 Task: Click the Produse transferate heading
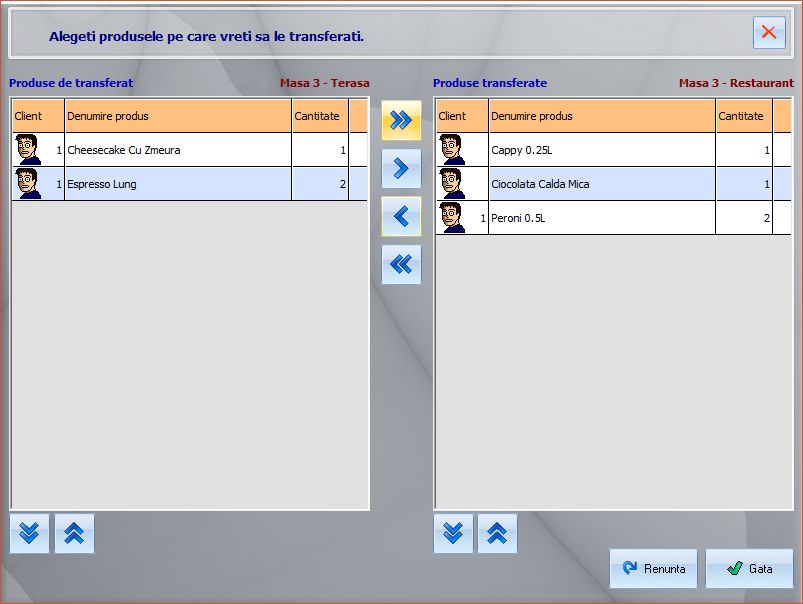[490, 83]
